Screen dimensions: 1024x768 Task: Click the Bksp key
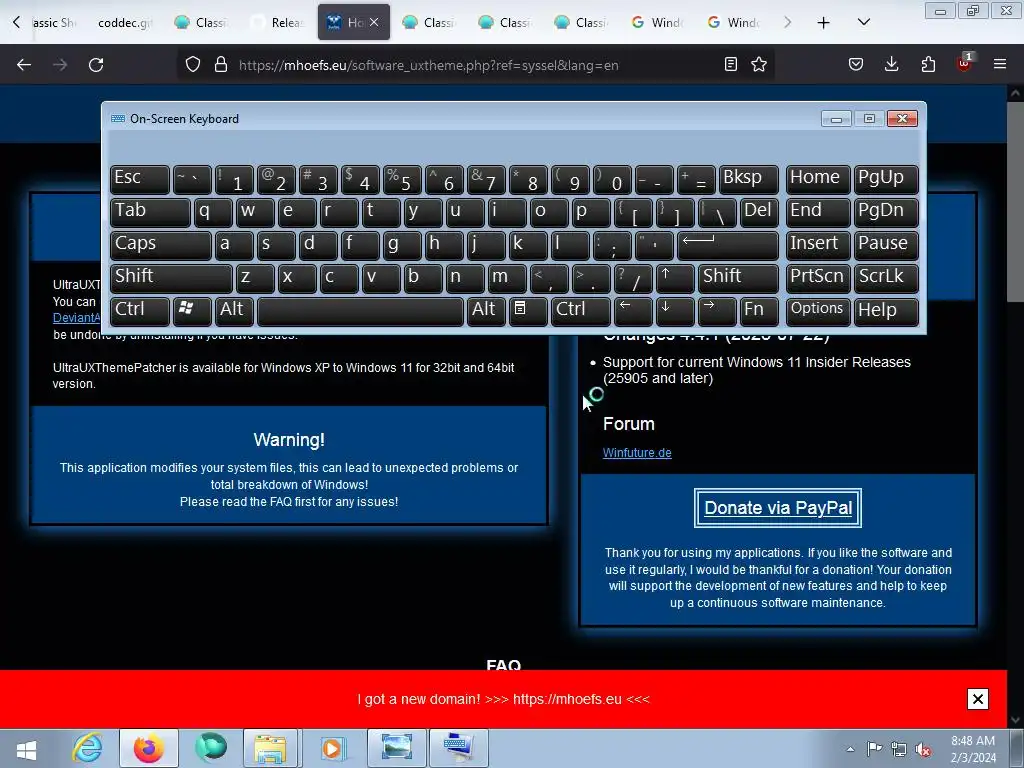click(748, 179)
